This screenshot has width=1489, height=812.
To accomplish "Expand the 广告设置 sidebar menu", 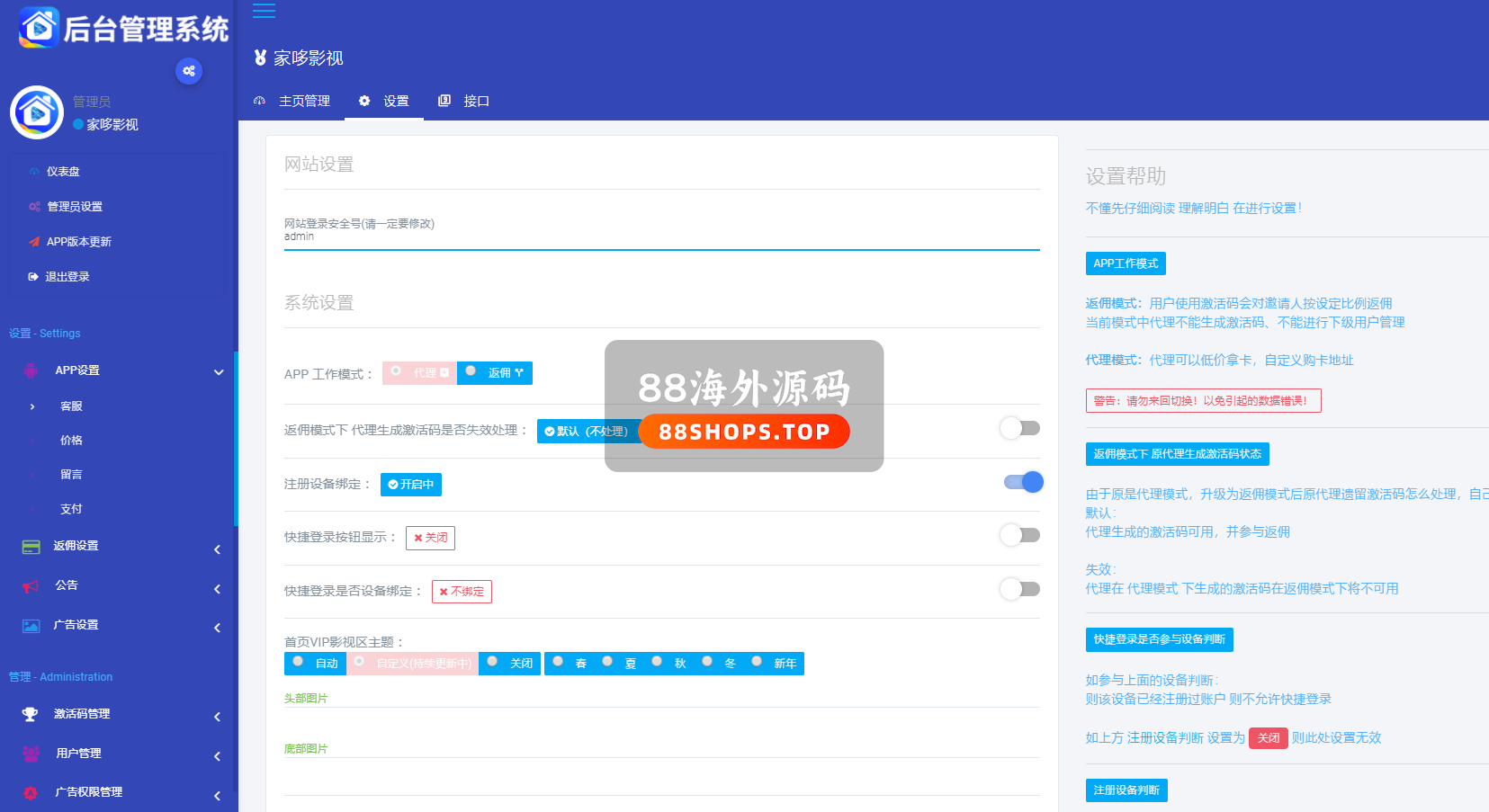I will click(x=217, y=628).
